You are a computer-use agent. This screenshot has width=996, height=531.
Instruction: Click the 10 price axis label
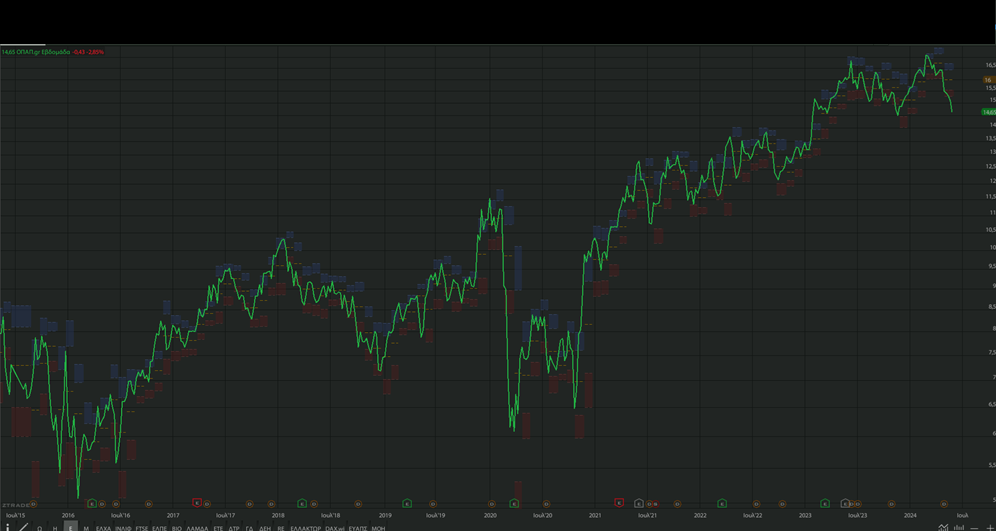[992, 247]
